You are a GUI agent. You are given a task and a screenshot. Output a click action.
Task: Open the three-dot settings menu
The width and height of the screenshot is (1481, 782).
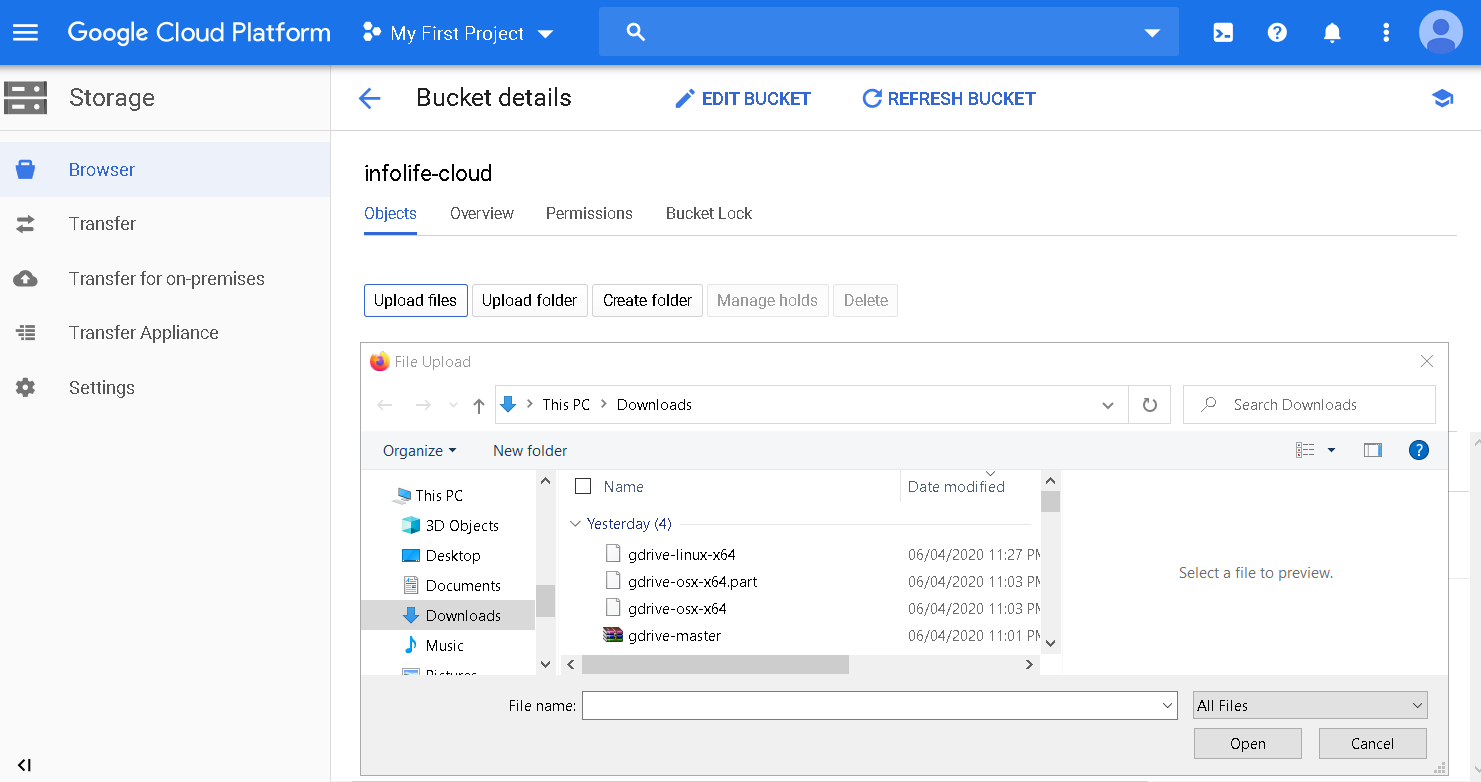(x=1386, y=33)
